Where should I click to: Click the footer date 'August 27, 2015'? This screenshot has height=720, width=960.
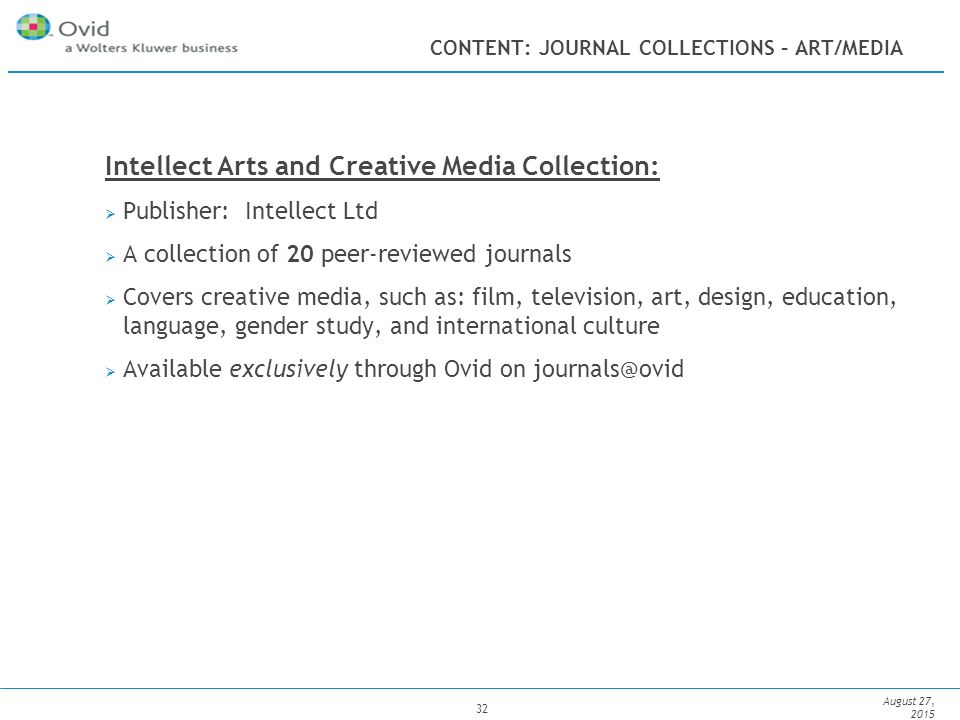coord(909,707)
